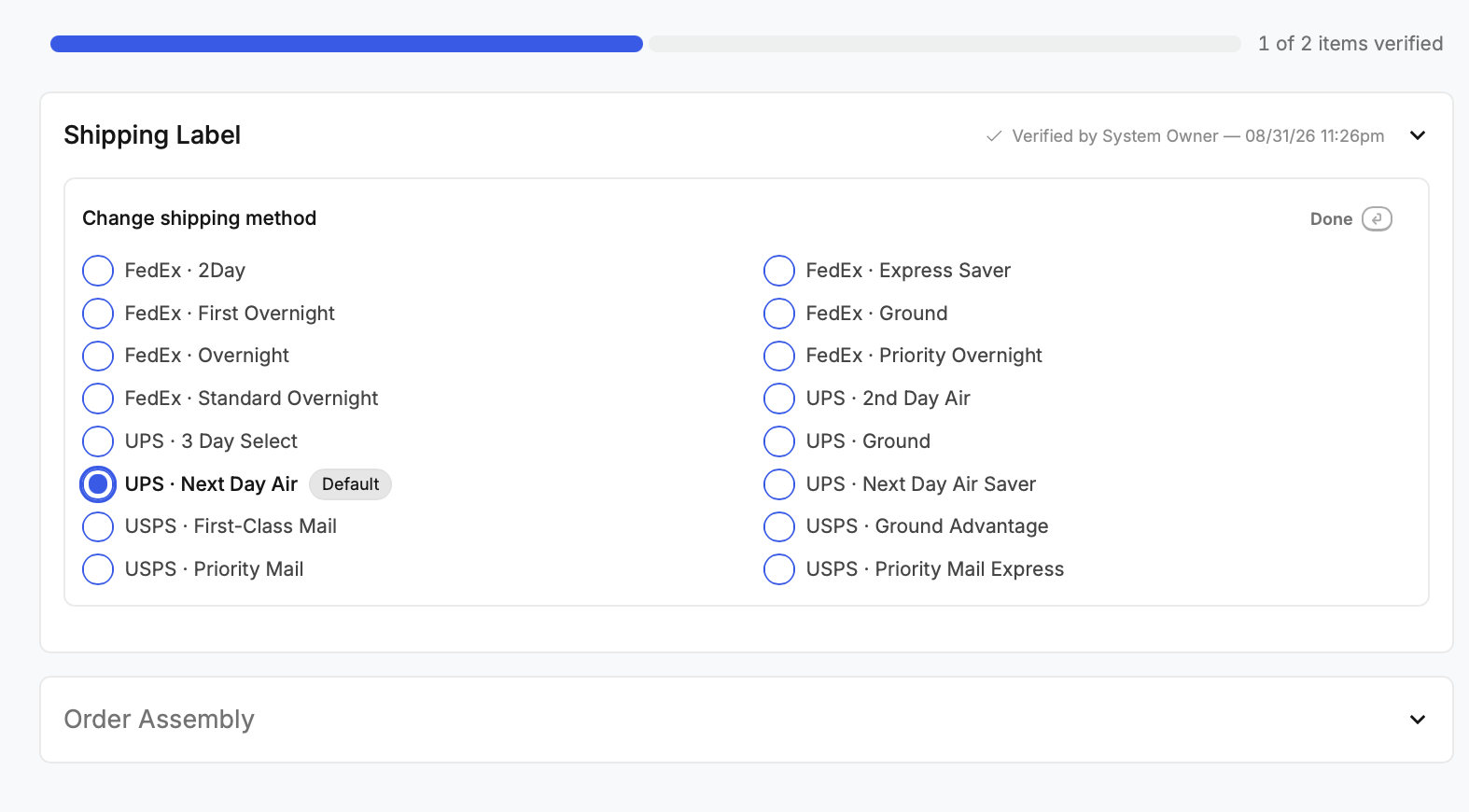The image size is (1469, 812).
Task: Click the Order Assembly heading
Action: click(x=160, y=720)
